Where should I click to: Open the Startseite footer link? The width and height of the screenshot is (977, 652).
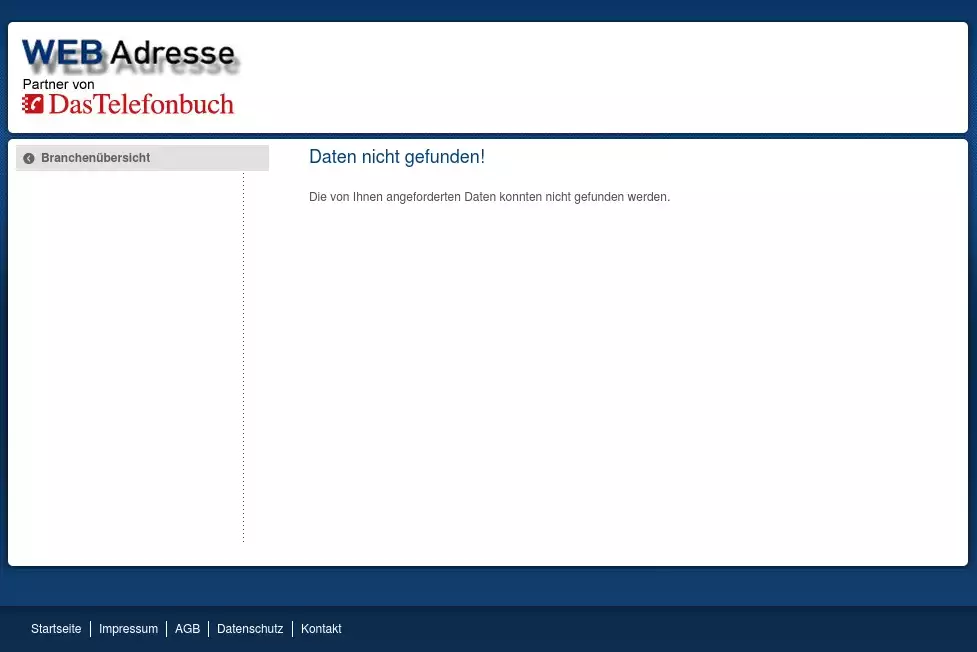click(x=56, y=629)
